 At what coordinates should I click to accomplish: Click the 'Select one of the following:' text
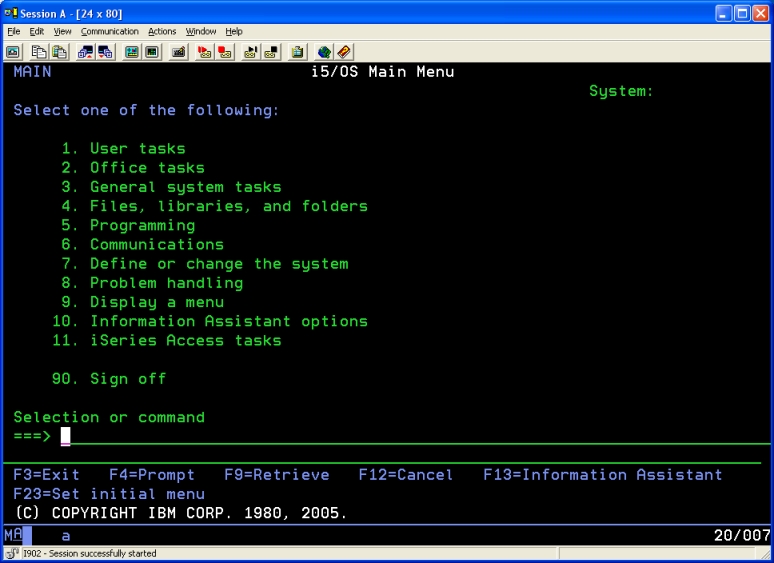coord(146,111)
